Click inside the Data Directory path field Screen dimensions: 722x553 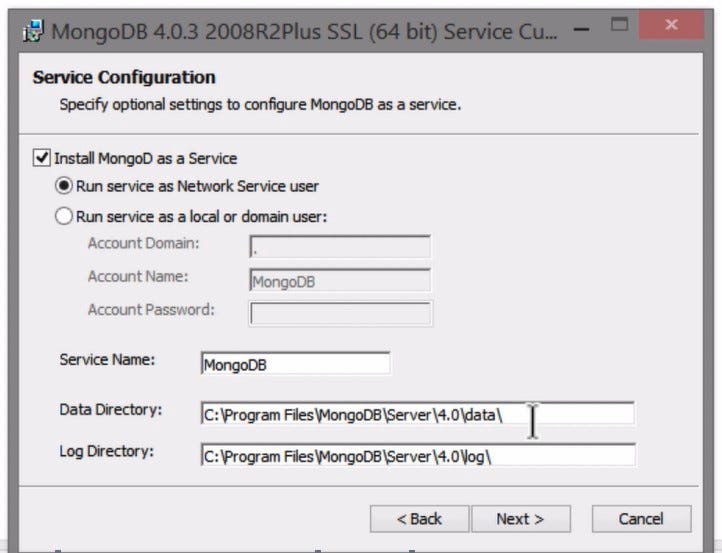418,413
